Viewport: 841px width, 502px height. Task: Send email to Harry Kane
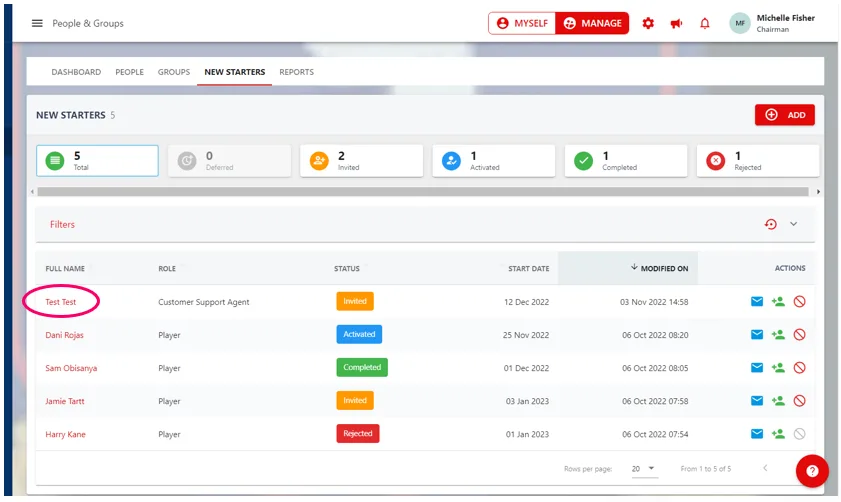(757, 433)
